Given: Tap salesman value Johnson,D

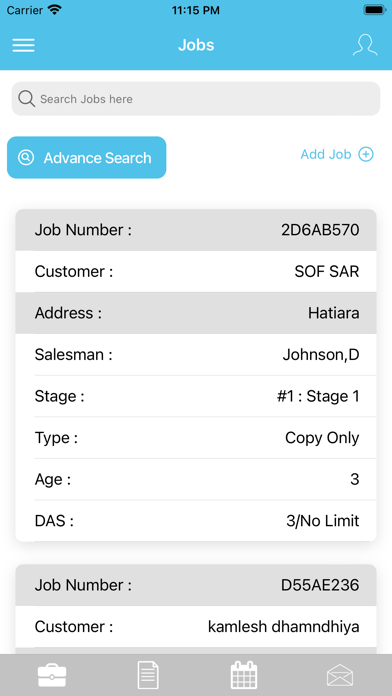Looking at the screenshot, I should point(321,355).
